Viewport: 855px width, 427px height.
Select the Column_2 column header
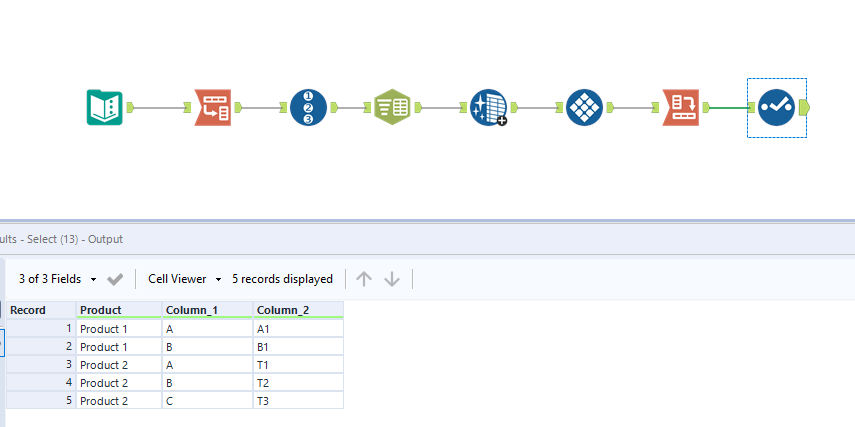coord(297,310)
